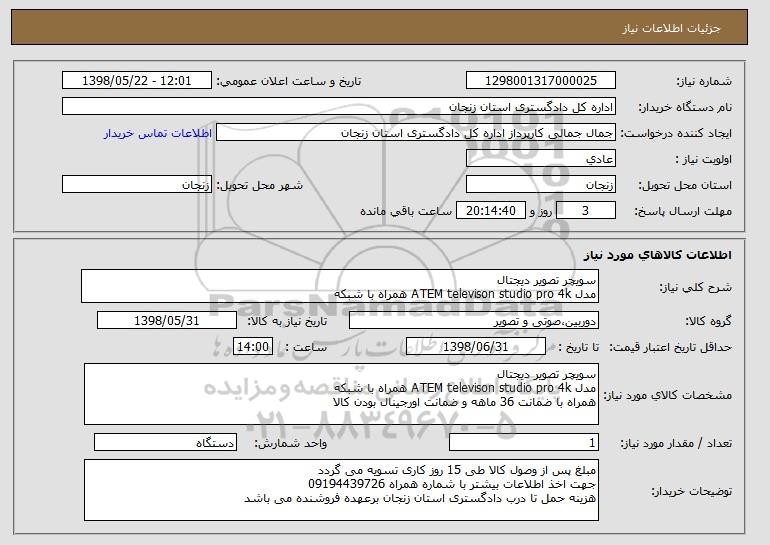Click the time field 14:00
Image resolution: width=770 pixels, height=545 pixels.
click(x=253, y=347)
